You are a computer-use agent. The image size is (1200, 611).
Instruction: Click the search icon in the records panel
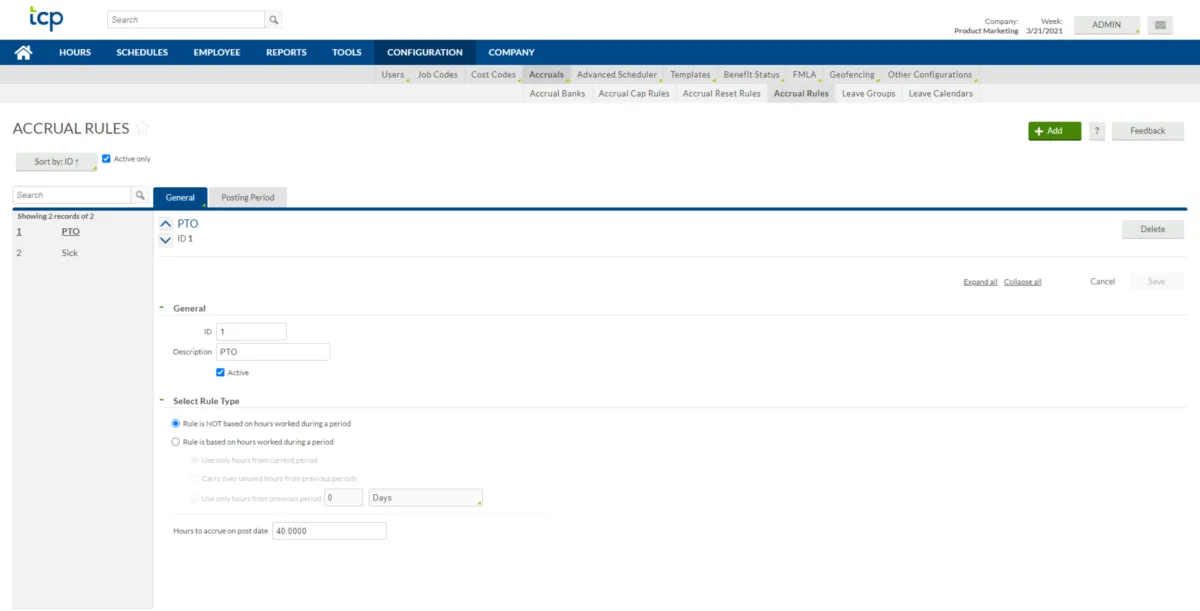tap(139, 194)
